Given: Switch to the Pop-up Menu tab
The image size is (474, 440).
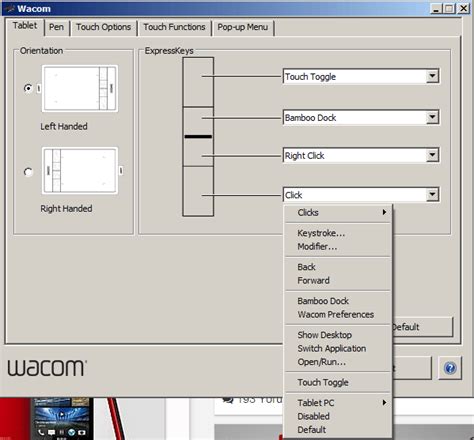Looking at the screenshot, I should 243,27.
